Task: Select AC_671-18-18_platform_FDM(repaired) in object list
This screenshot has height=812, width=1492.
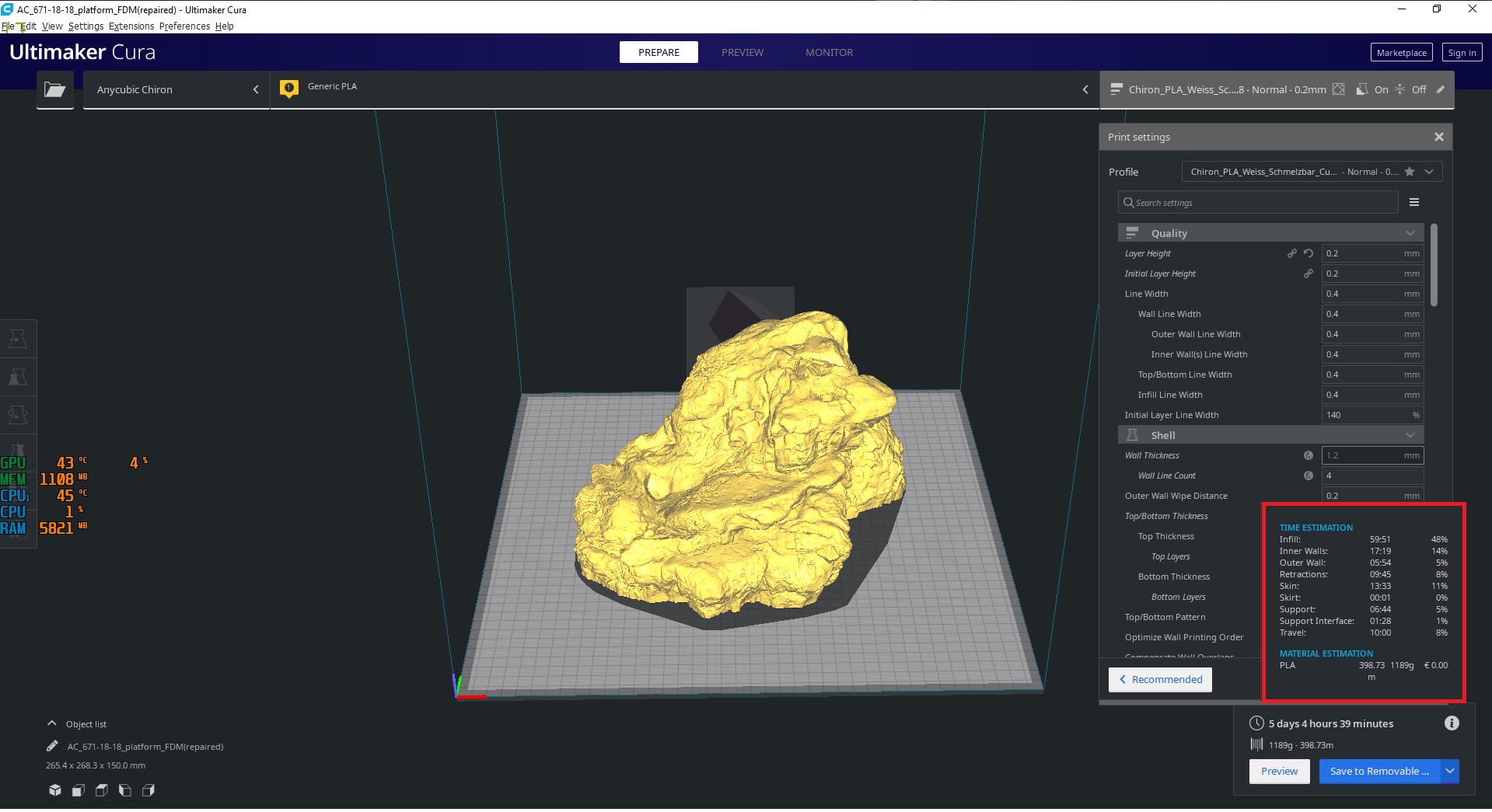Action: pyautogui.click(x=145, y=747)
